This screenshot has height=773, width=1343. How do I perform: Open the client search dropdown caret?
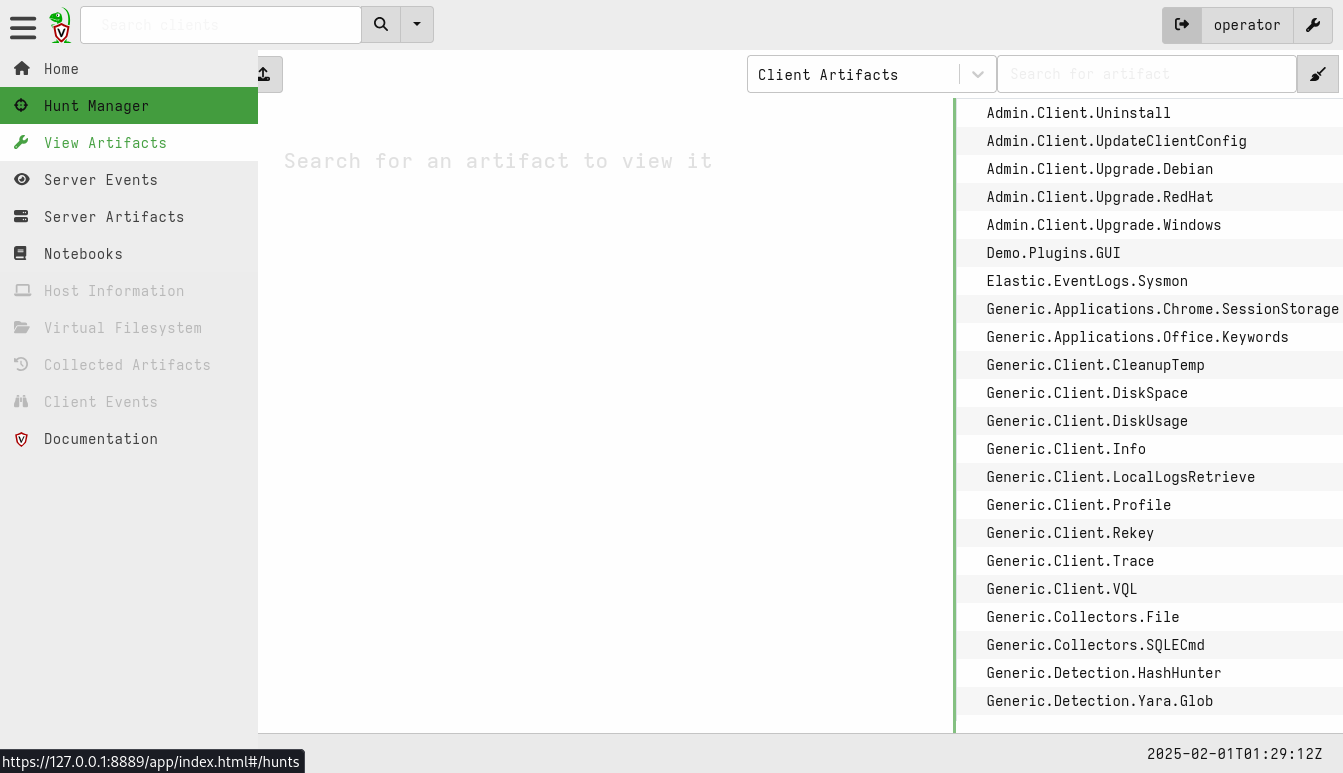417,25
